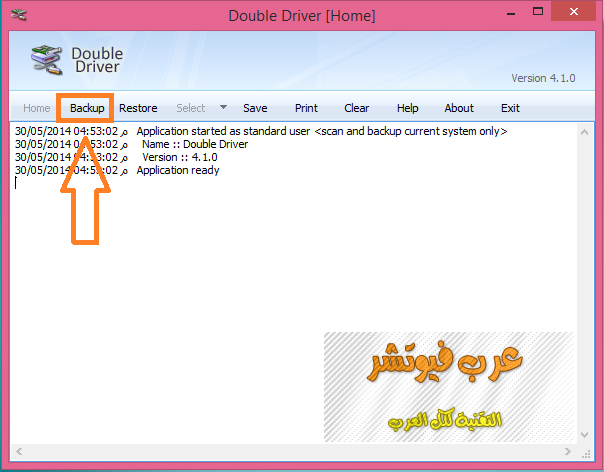Click Save in the toolbar
Screen dimensions: 604x472
255,108
